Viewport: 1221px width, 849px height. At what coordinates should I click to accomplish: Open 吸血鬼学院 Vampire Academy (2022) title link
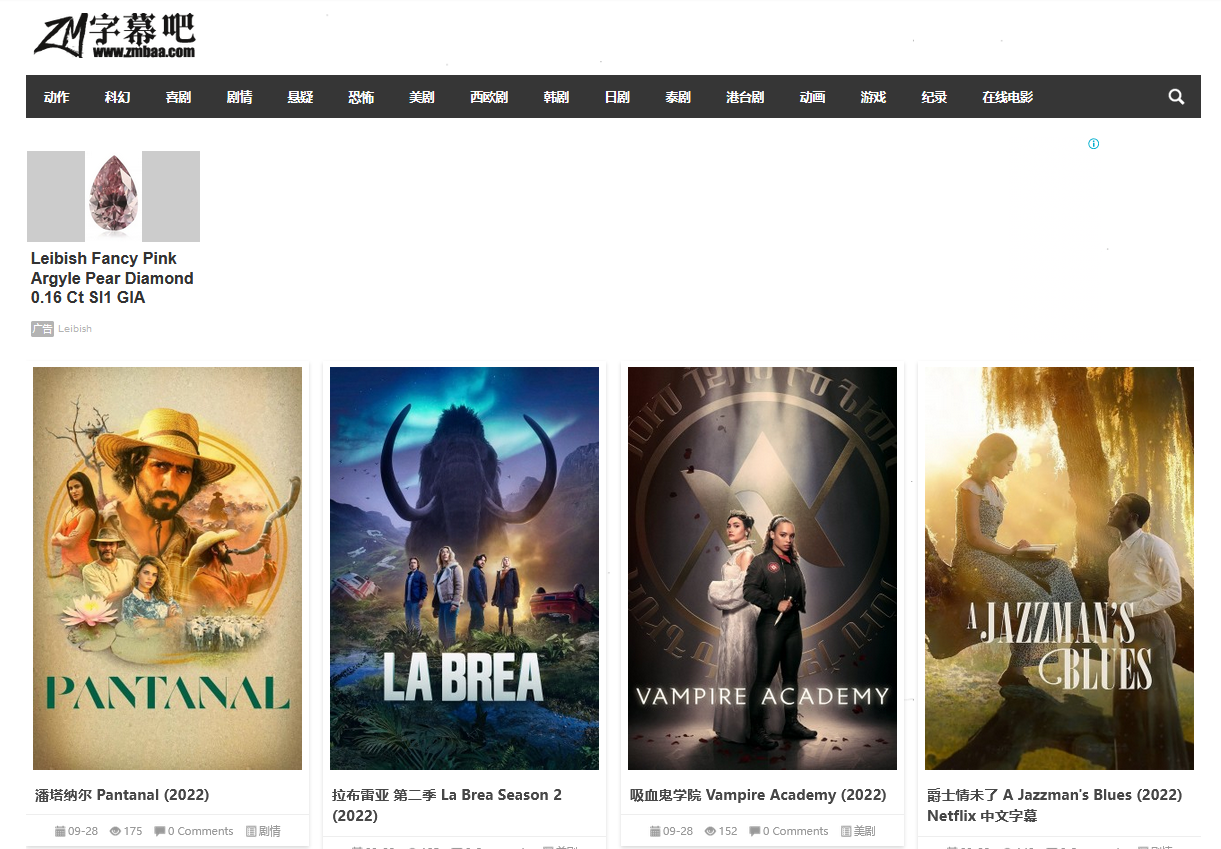pyautogui.click(x=758, y=795)
